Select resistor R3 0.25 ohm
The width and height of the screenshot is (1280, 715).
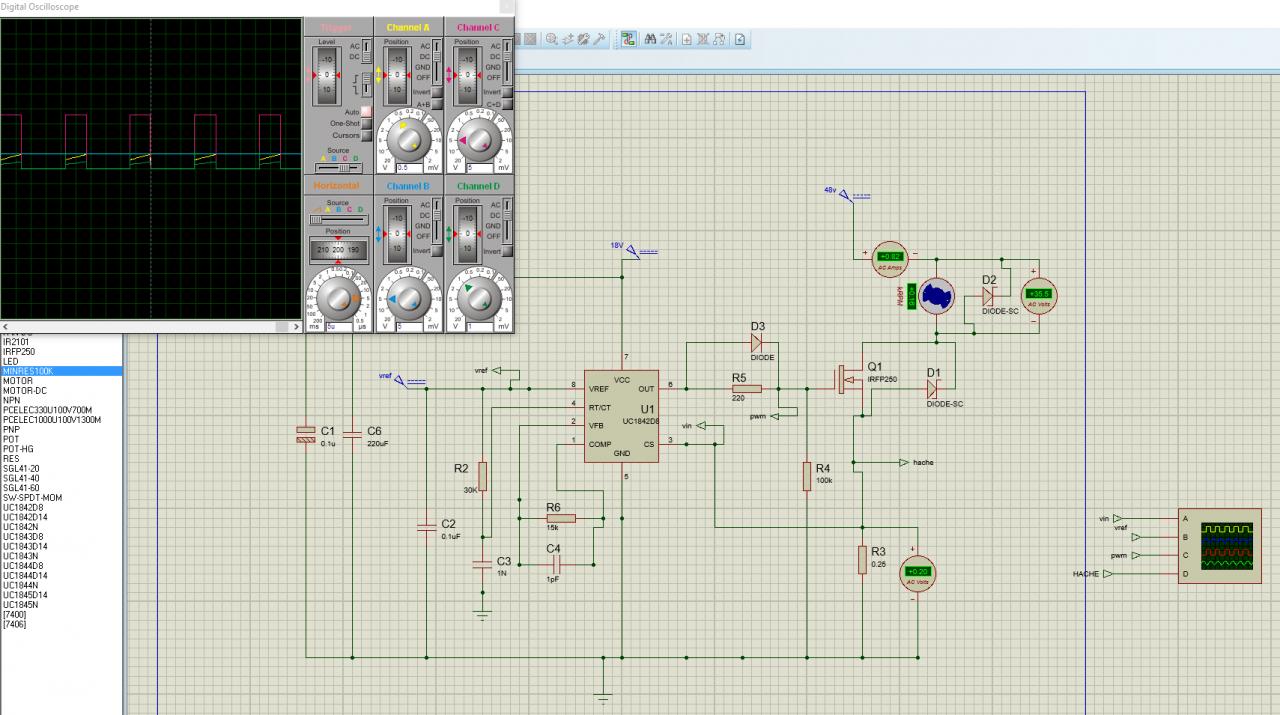[x=862, y=560]
